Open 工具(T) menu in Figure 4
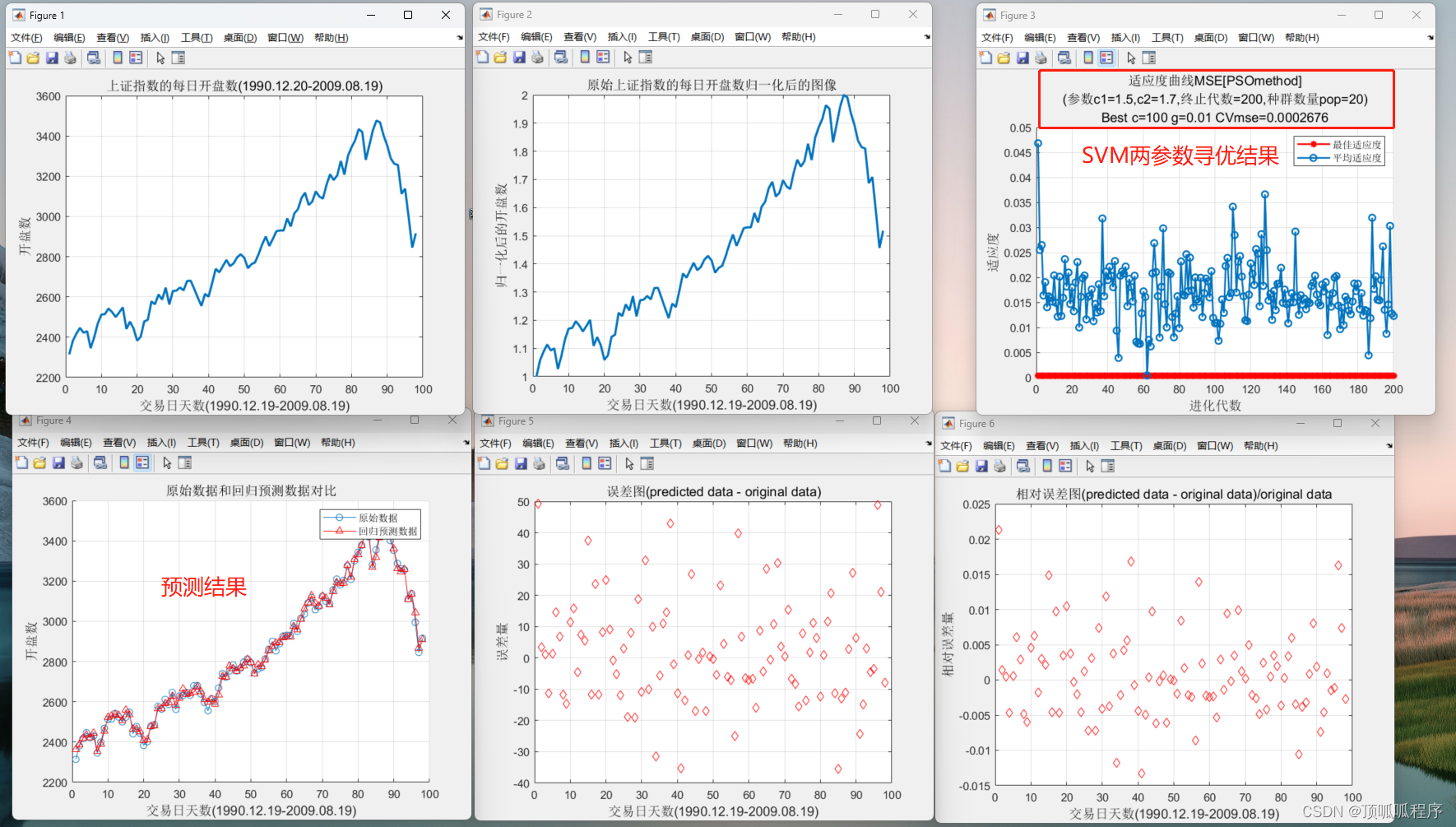This screenshot has width=1456, height=827. (203, 443)
